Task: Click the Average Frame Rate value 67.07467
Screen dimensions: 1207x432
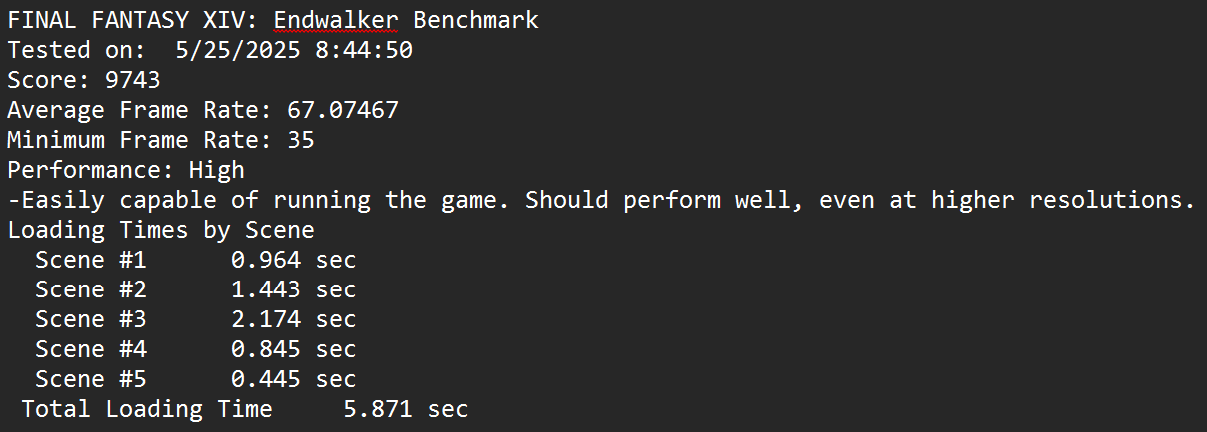Action: point(342,110)
